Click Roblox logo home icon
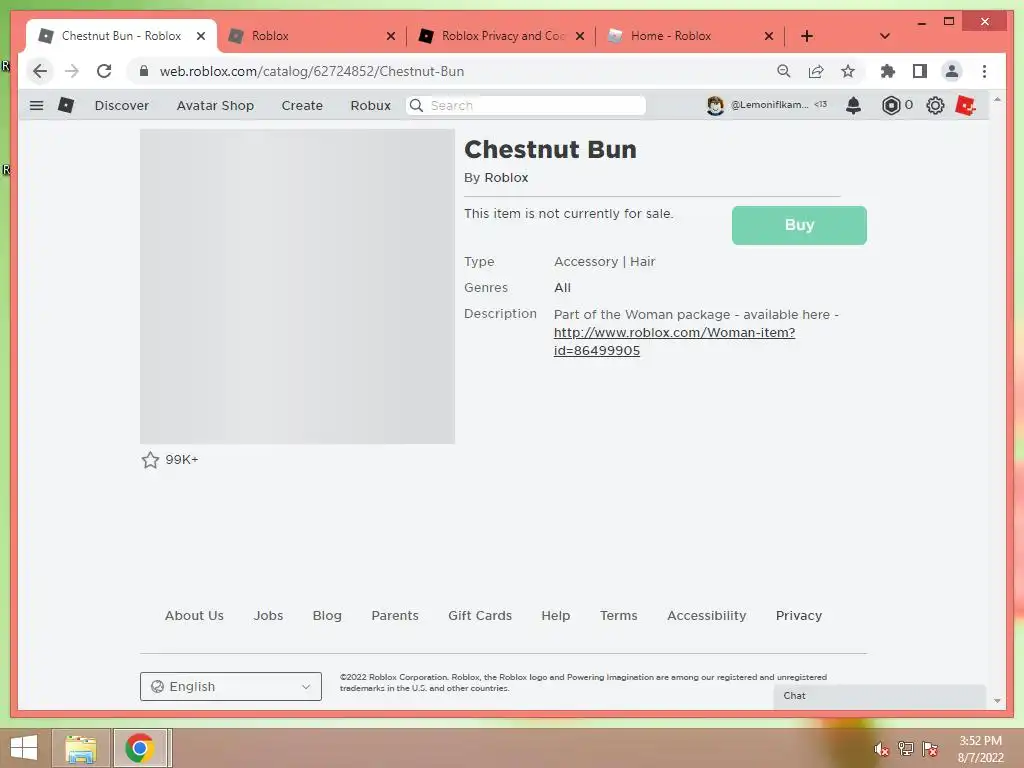Viewport: 1024px width, 768px height. [x=66, y=105]
